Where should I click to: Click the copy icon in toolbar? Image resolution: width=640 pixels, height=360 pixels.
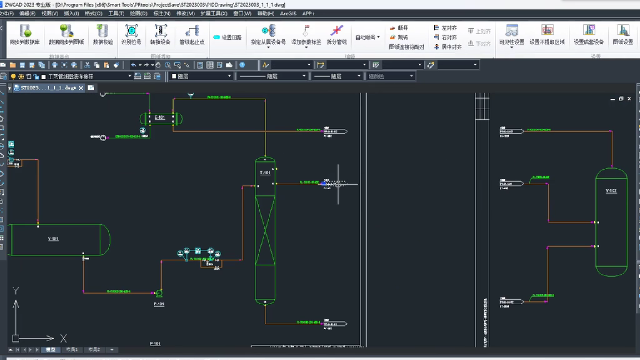coord(97,65)
